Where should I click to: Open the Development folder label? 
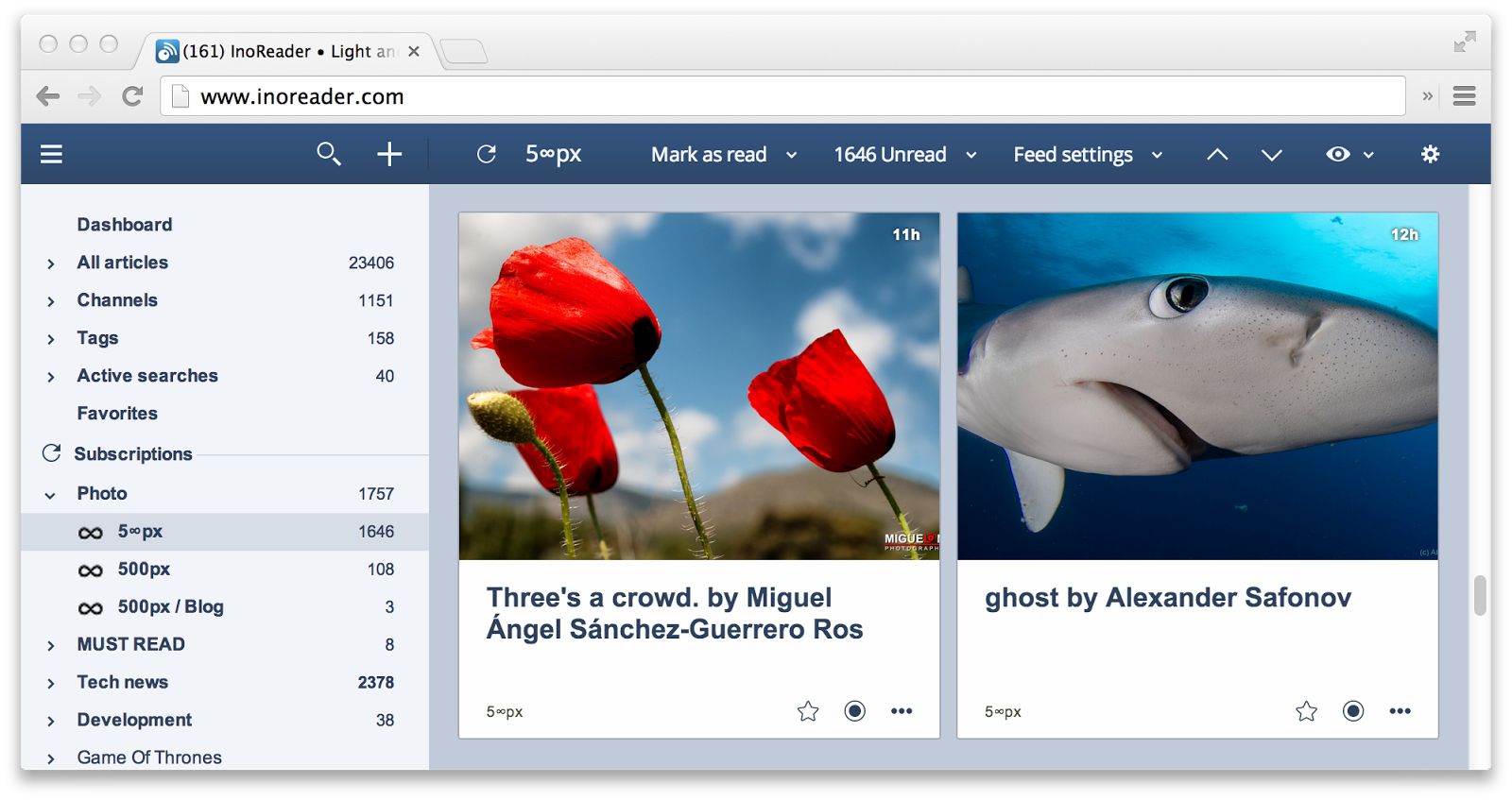134,720
